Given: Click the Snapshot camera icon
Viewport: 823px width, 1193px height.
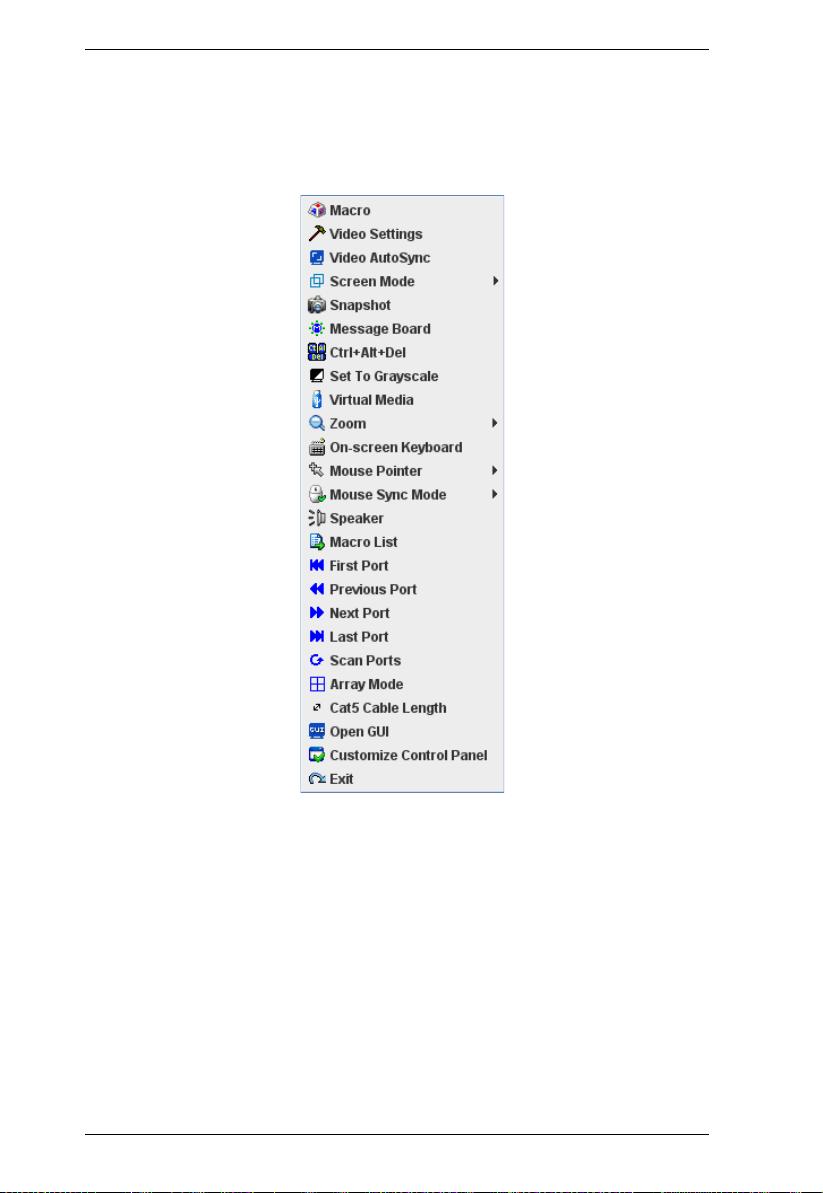Looking at the screenshot, I should tap(316, 305).
